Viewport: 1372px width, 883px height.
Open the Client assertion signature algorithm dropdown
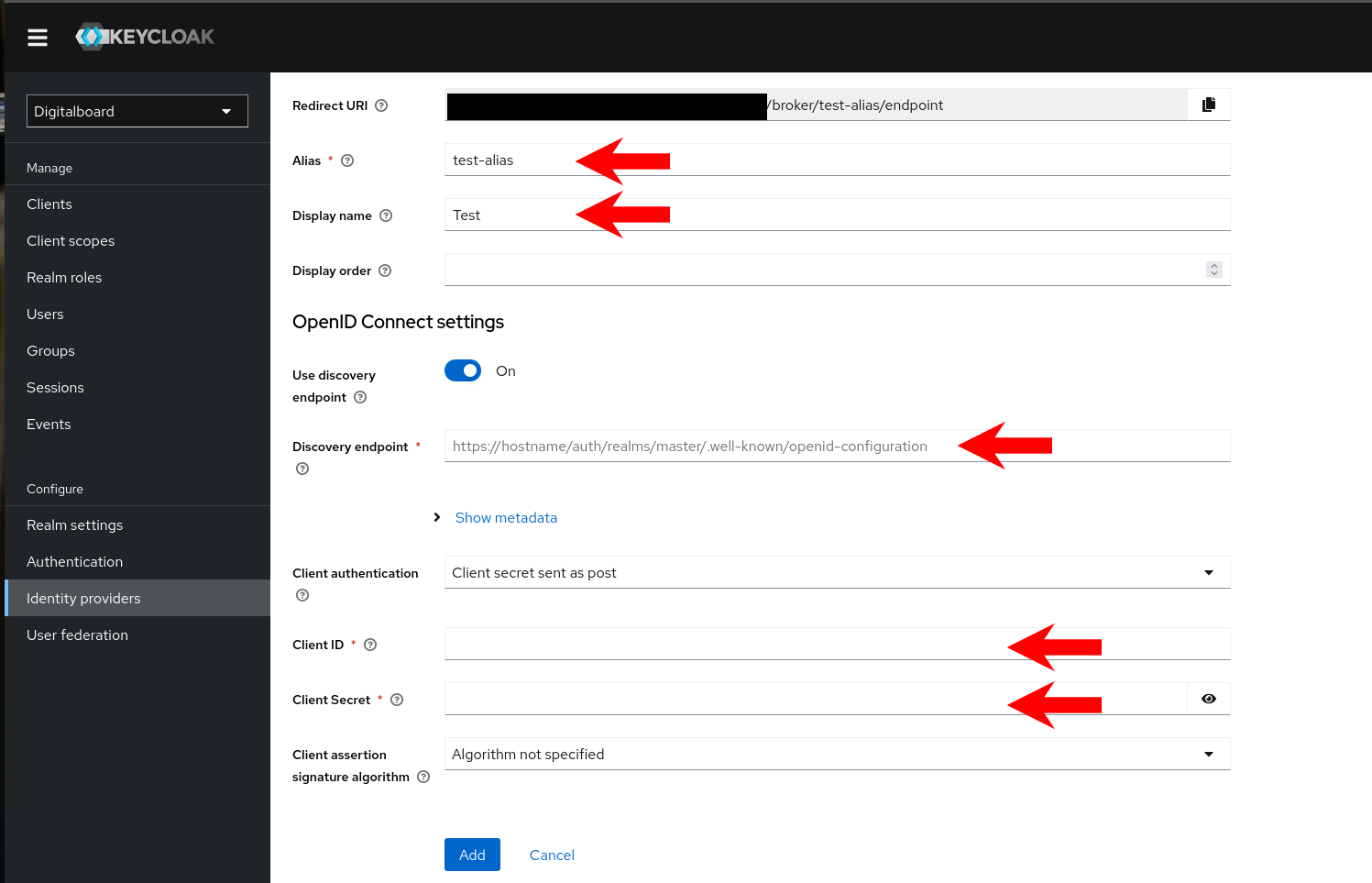click(x=1208, y=754)
